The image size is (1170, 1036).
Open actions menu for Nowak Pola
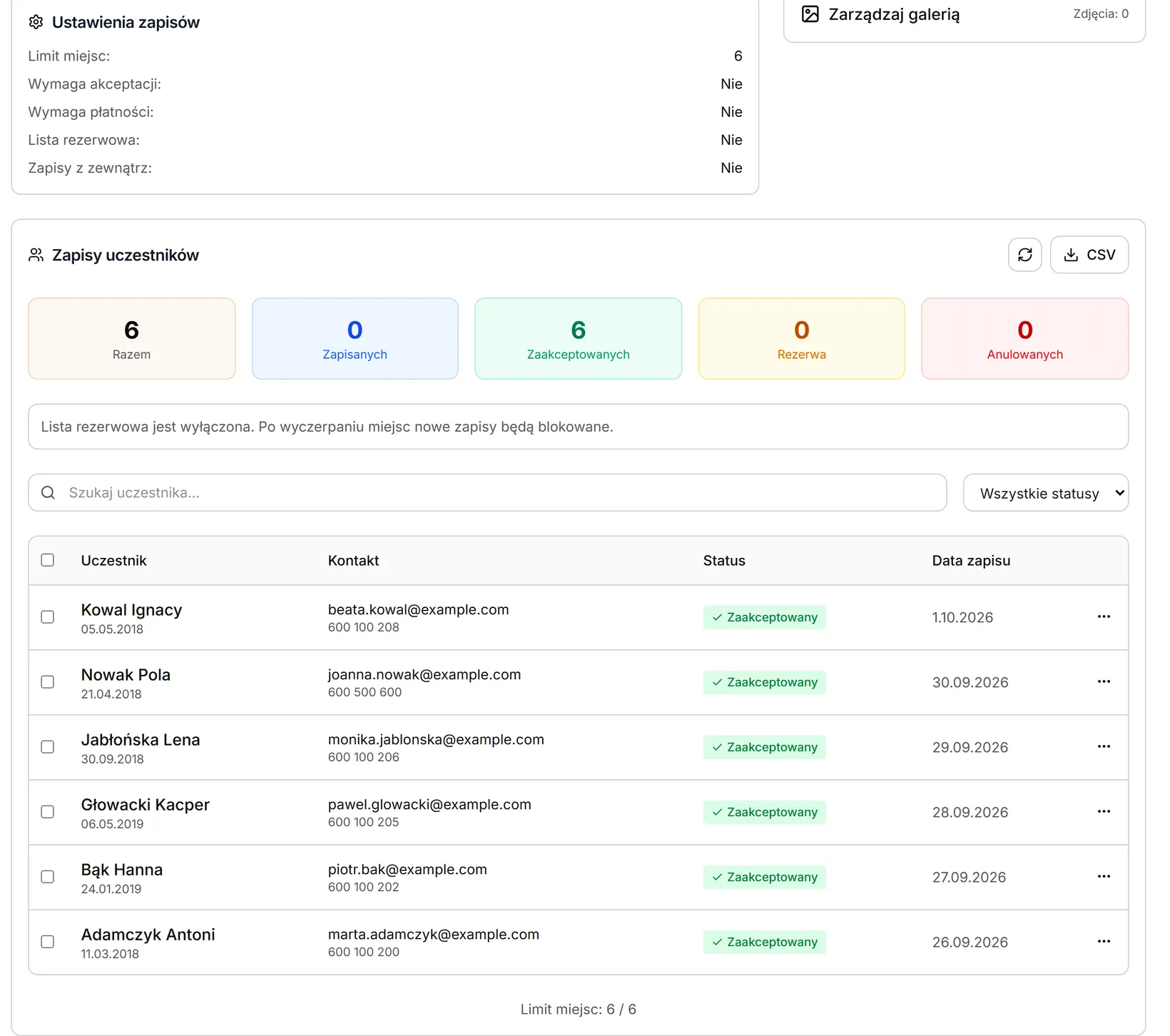click(1103, 682)
